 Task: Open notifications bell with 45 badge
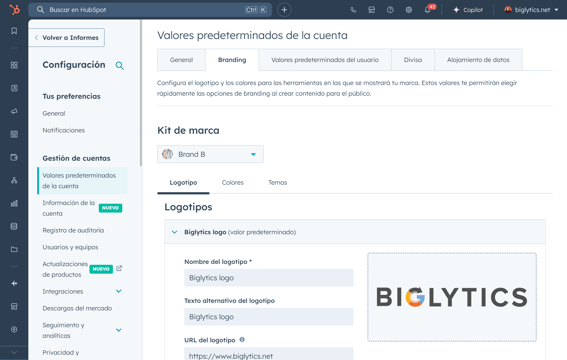pos(428,10)
